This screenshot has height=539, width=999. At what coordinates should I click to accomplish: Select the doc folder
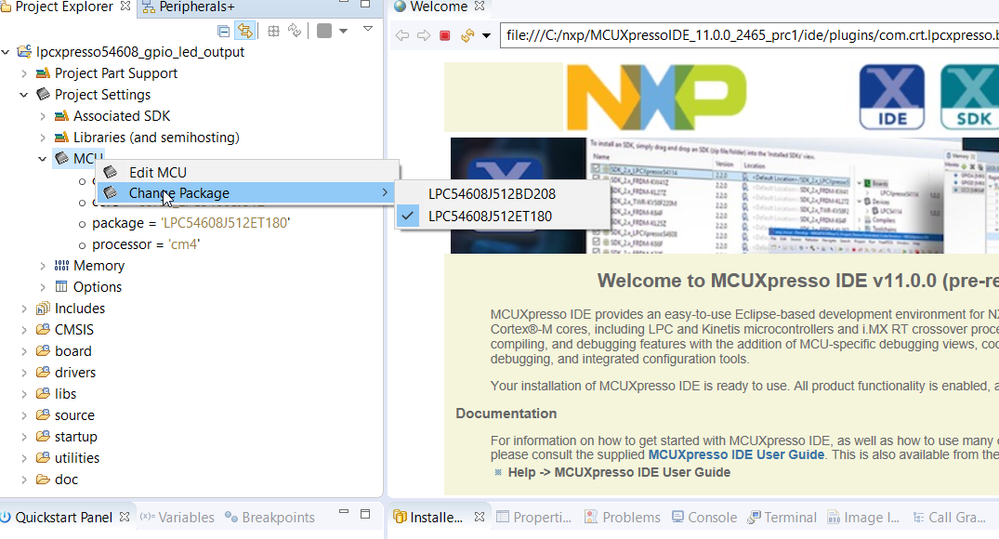66,479
